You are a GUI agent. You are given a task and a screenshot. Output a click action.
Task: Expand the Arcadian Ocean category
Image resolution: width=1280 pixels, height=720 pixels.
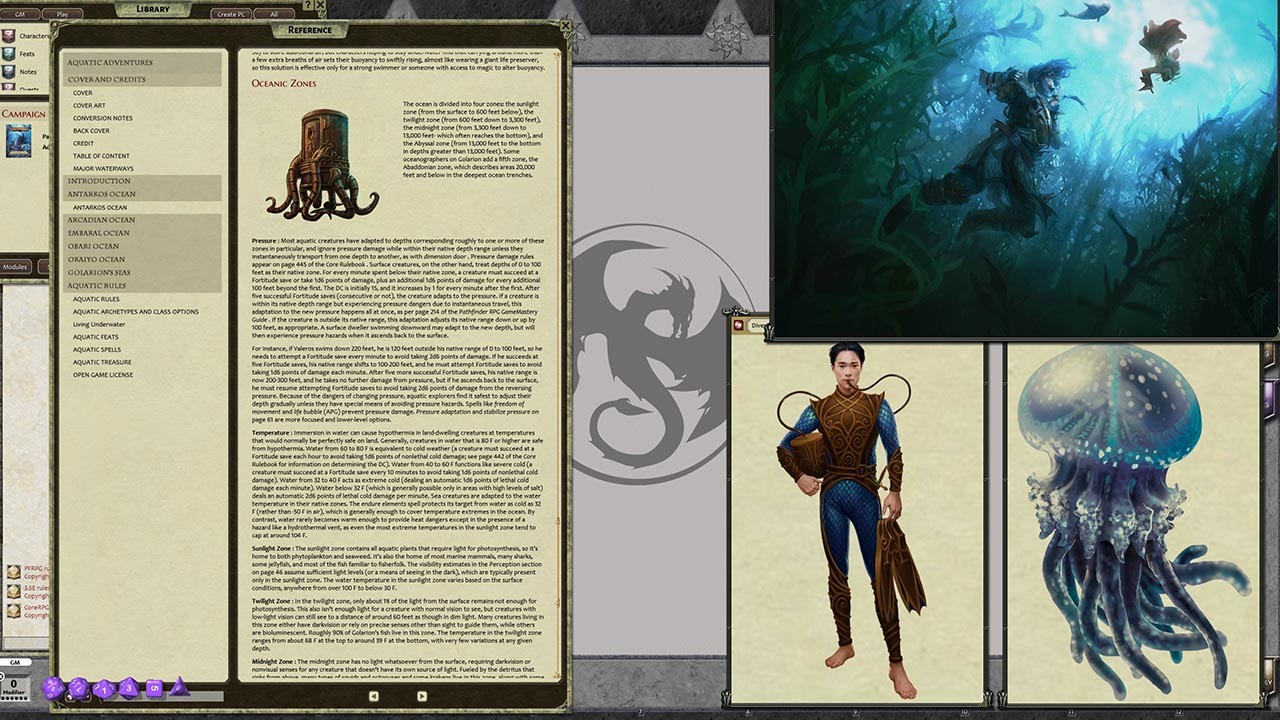pyautogui.click(x=101, y=220)
